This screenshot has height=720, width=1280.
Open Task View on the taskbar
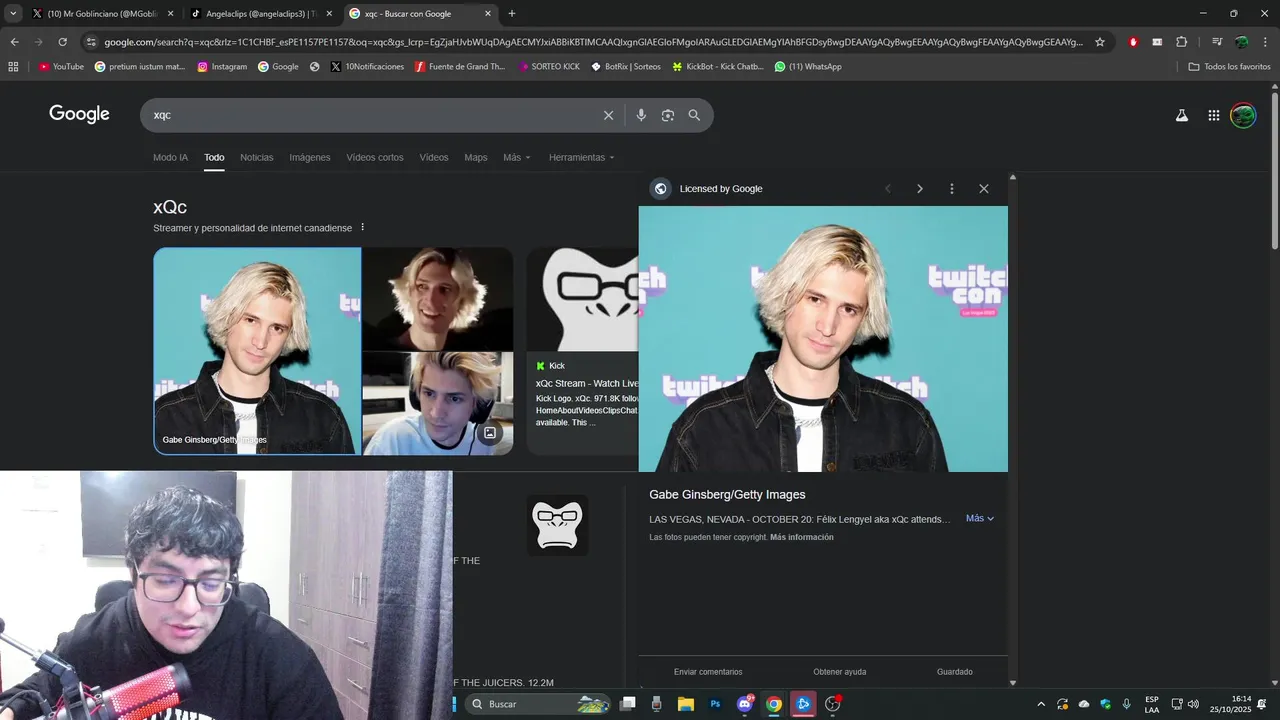(627, 704)
